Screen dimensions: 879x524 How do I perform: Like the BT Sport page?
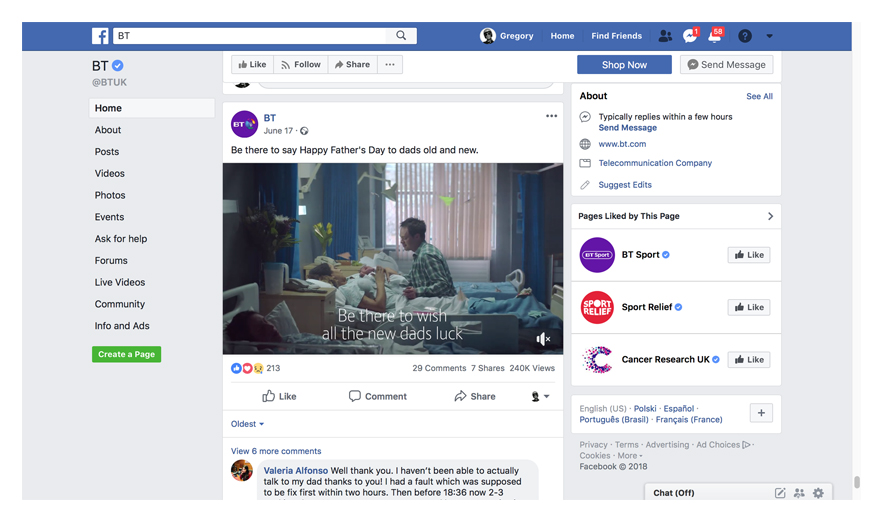[749, 255]
